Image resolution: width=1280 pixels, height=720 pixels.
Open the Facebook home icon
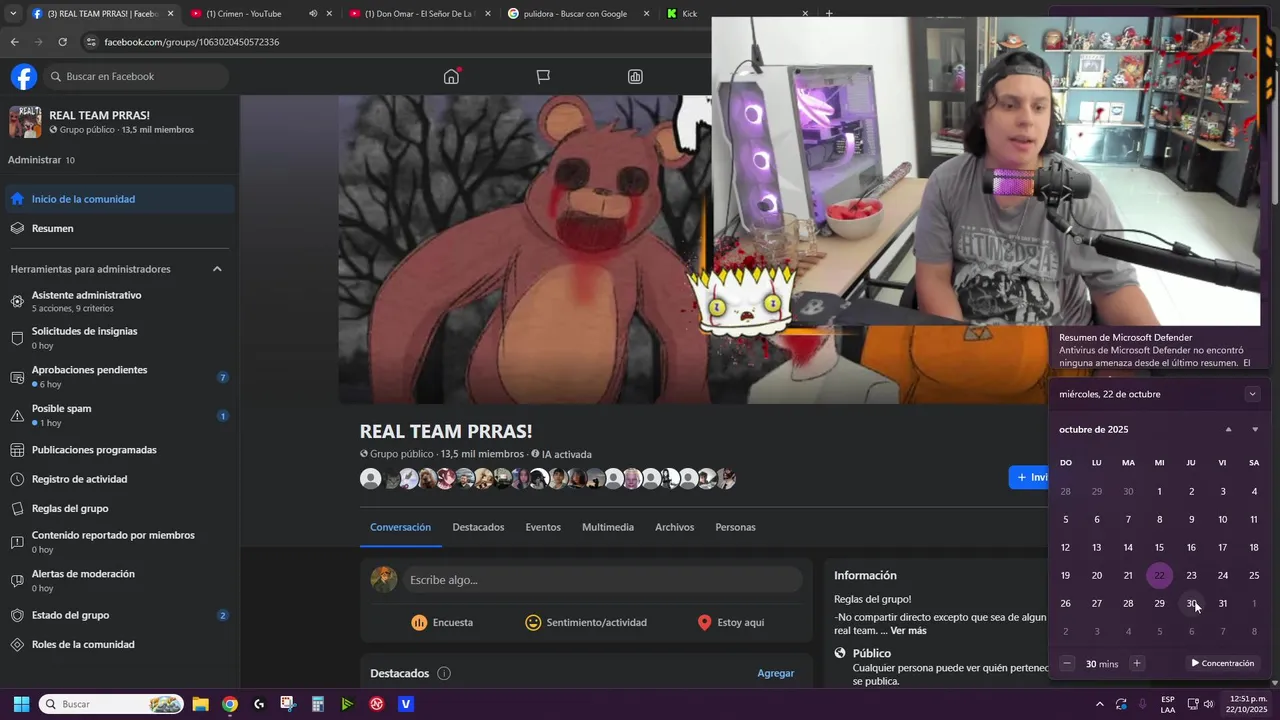[x=451, y=77]
